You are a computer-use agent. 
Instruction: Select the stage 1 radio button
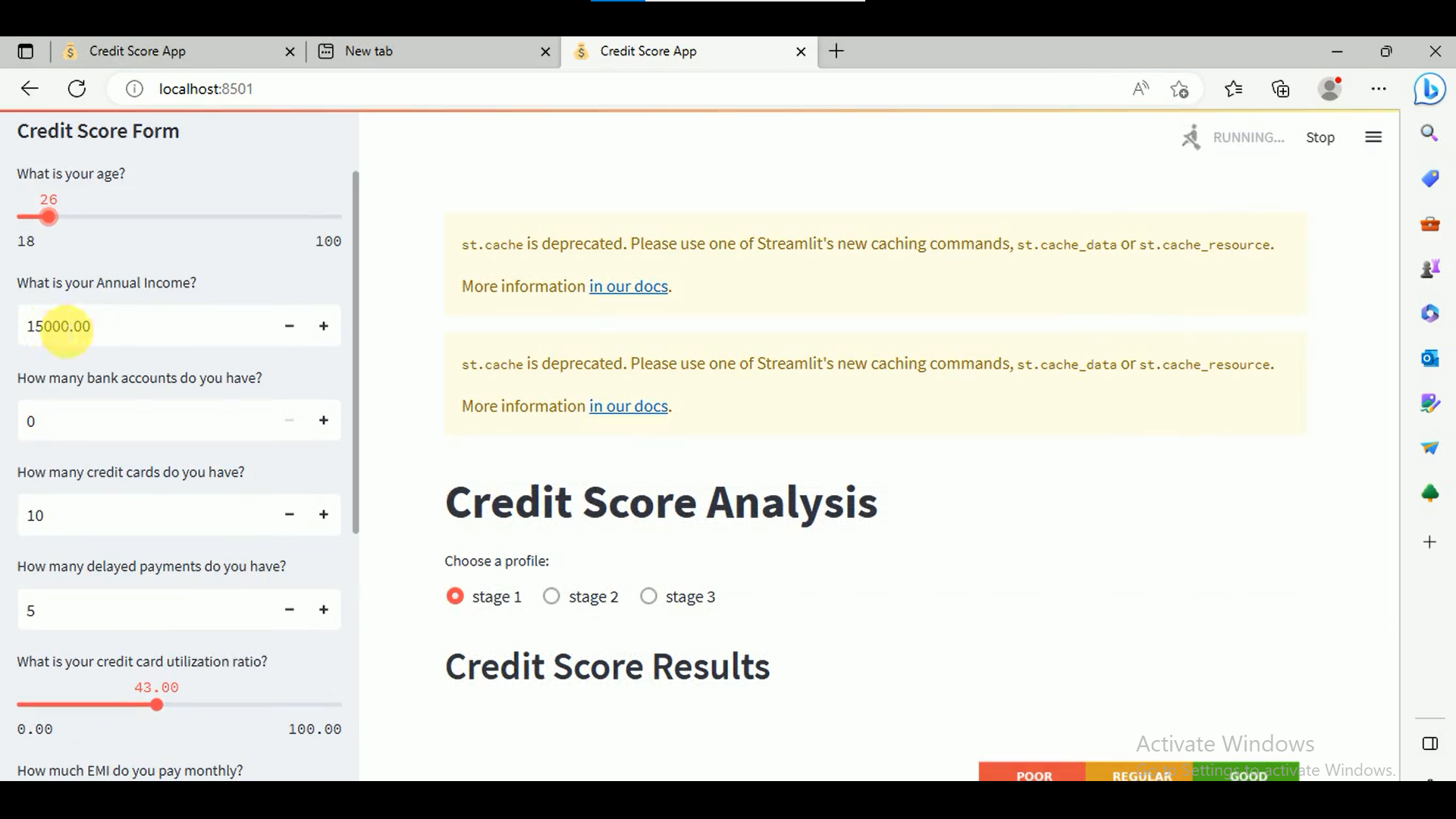point(455,596)
